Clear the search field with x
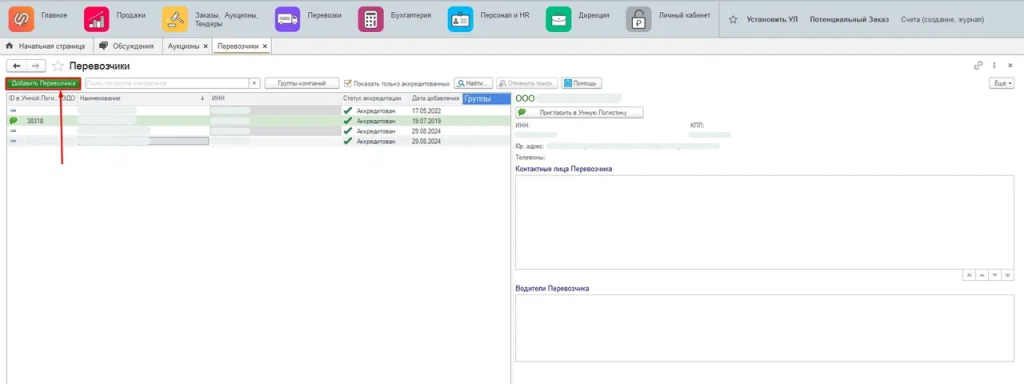1024x384 pixels. (x=255, y=84)
